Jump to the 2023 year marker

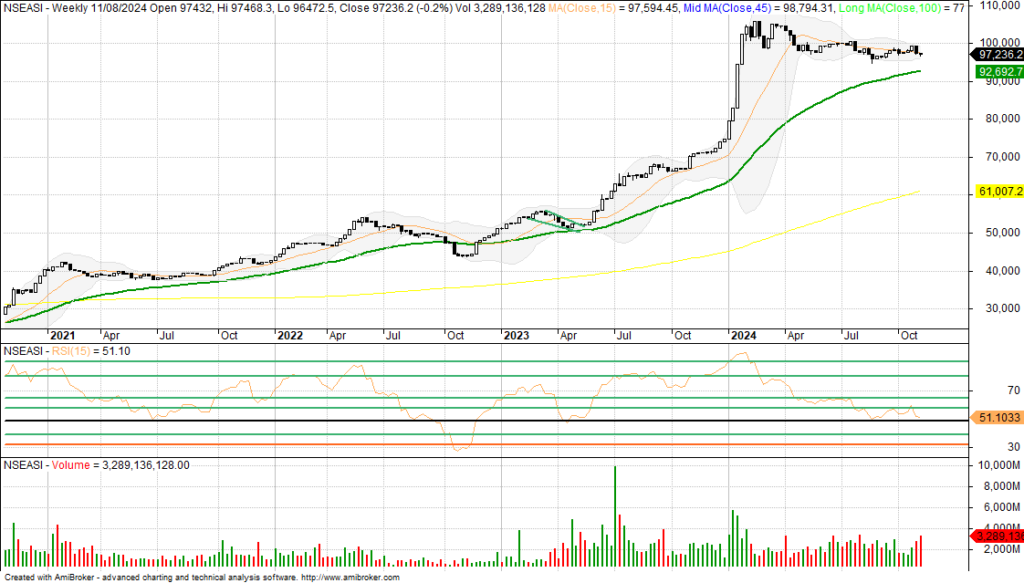point(515,336)
